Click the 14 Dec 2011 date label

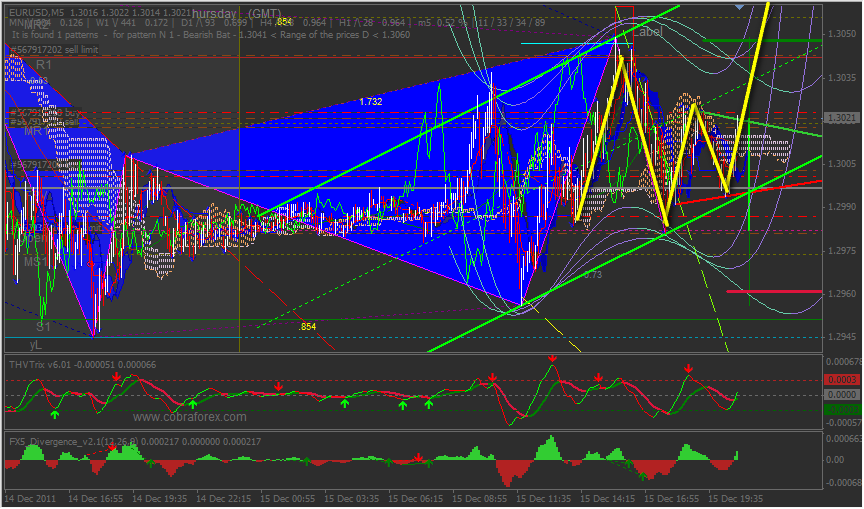[x=31, y=499]
